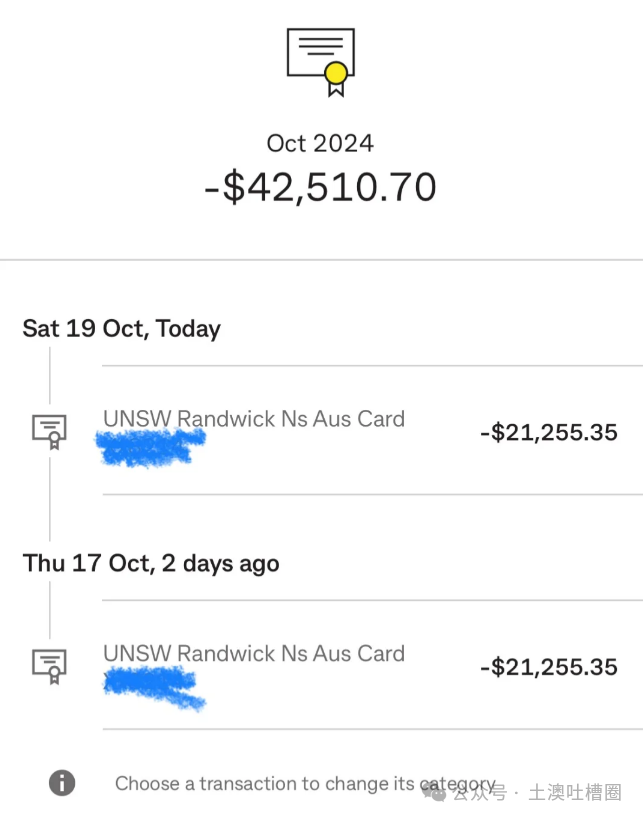Image resolution: width=643 pixels, height=819 pixels.
Task: Click the certificate icon beside the Thu 17 Oct transaction
Action: point(49,664)
